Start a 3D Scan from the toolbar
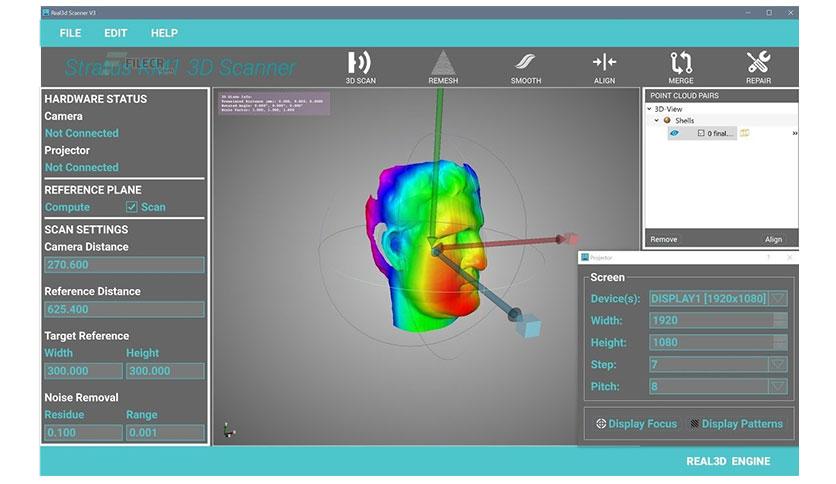 tap(360, 68)
